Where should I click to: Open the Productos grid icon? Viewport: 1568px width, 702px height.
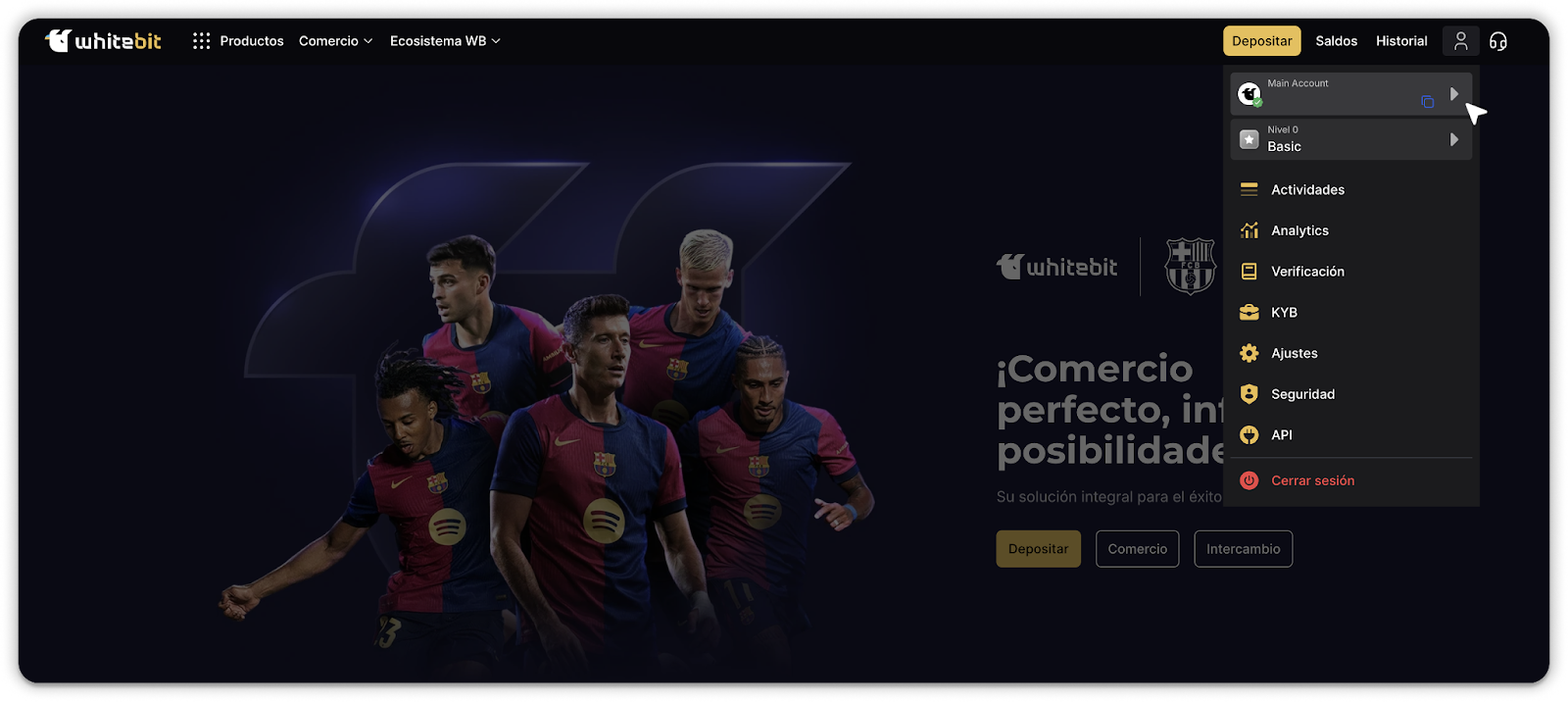pos(202,40)
